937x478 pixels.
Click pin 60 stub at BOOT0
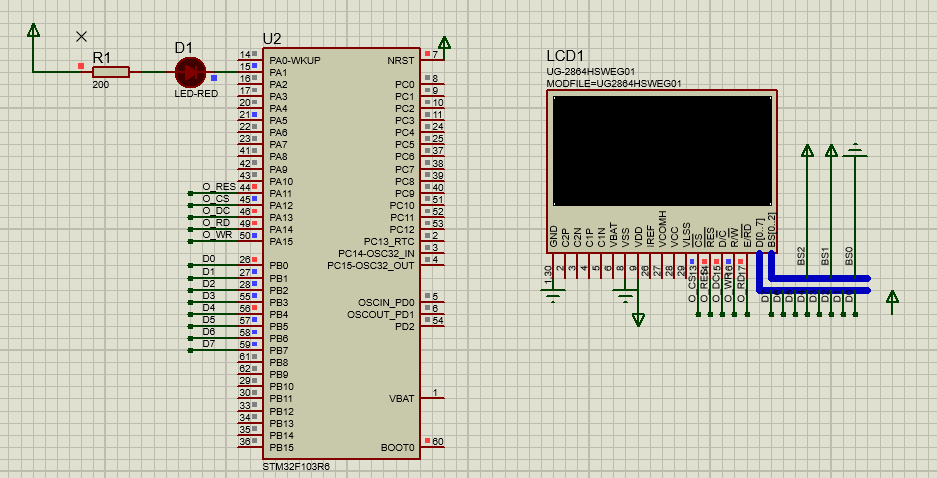(x=432, y=447)
